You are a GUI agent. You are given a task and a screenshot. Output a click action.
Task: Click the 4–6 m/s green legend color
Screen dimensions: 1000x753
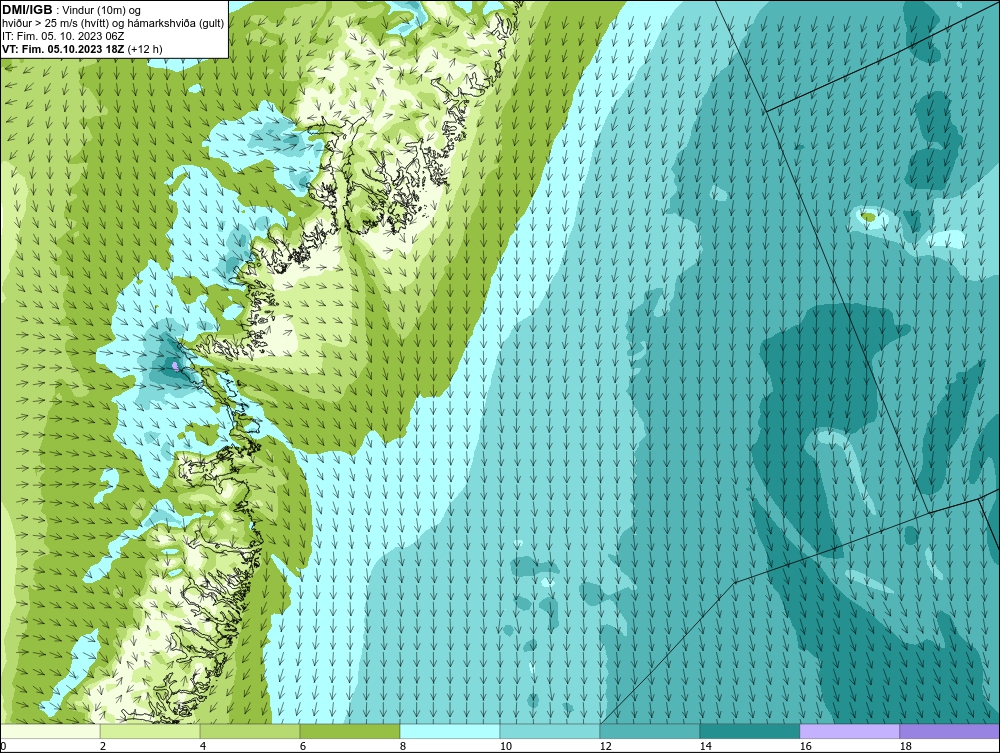pyautogui.click(x=250, y=731)
